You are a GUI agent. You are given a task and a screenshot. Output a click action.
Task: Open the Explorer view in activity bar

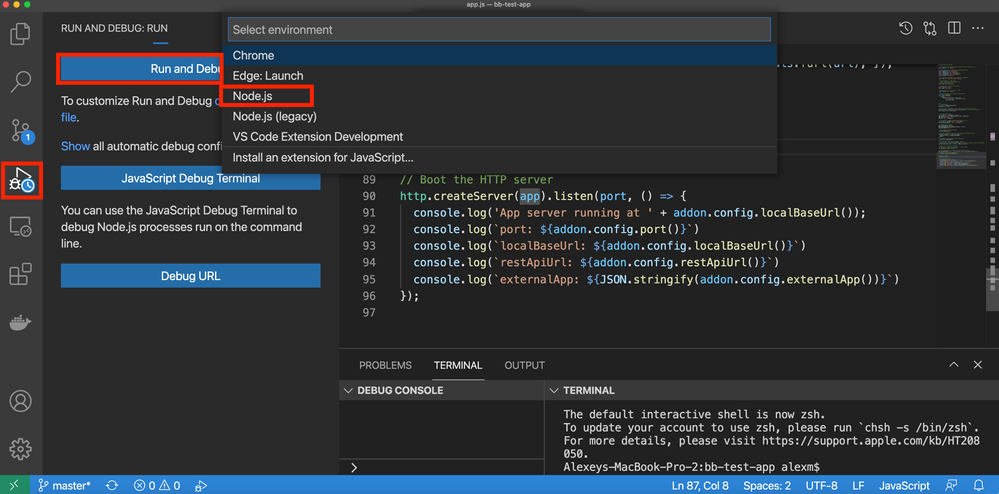click(20, 34)
